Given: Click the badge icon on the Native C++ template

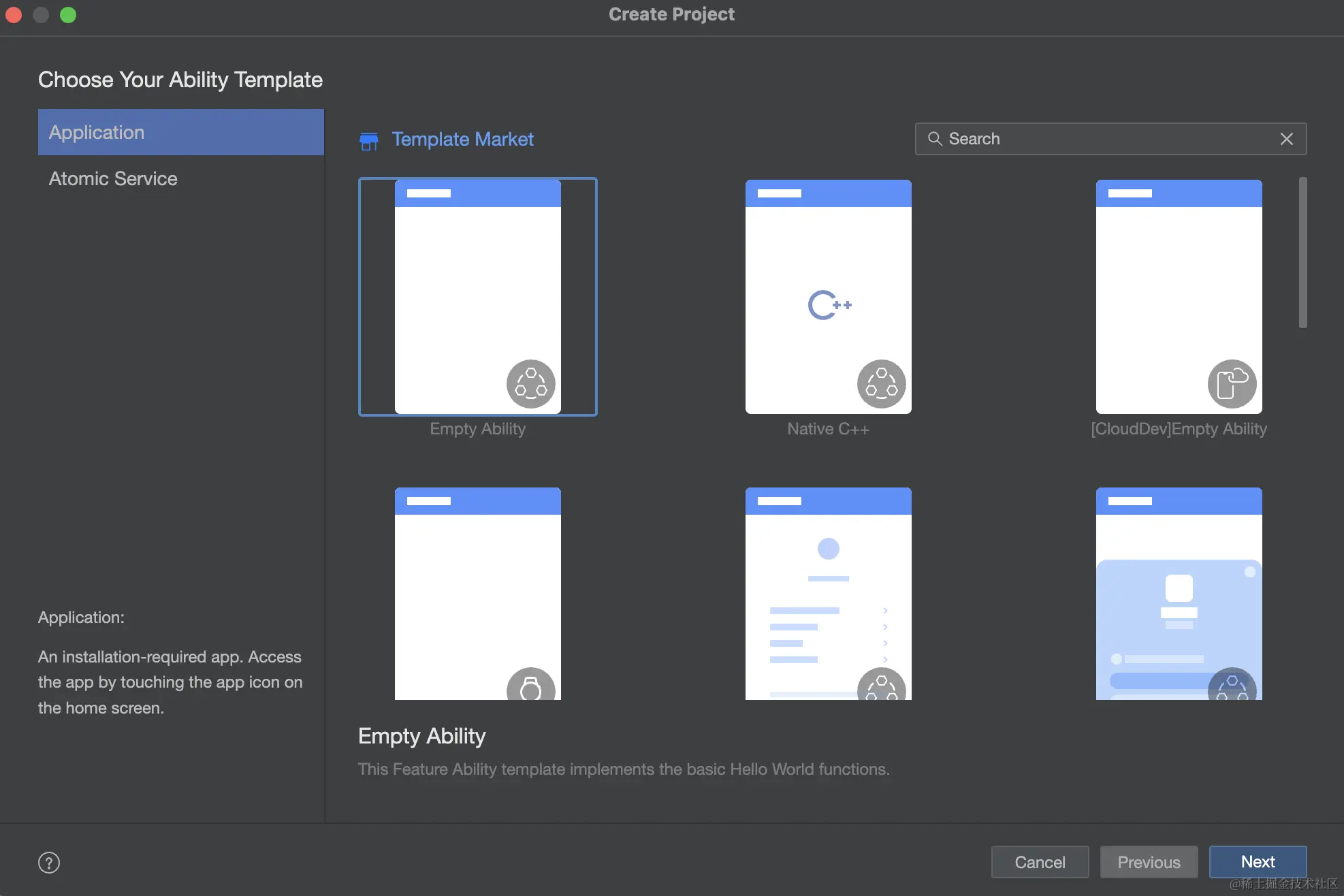Looking at the screenshot, I should [881, 384].
